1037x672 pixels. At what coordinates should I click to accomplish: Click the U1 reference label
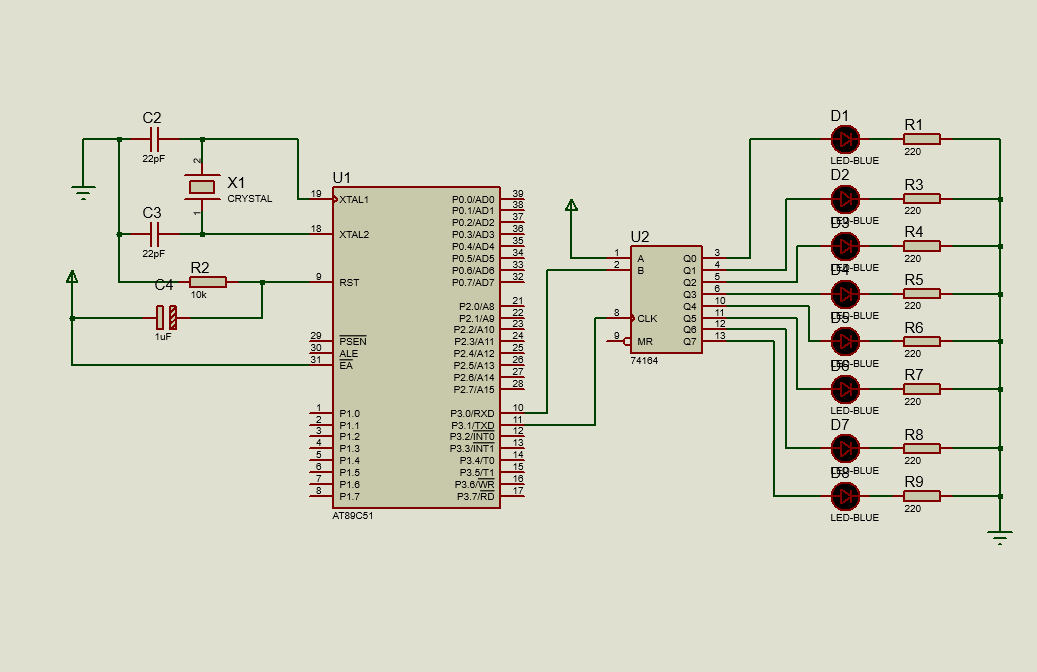[x=342, y=178]
